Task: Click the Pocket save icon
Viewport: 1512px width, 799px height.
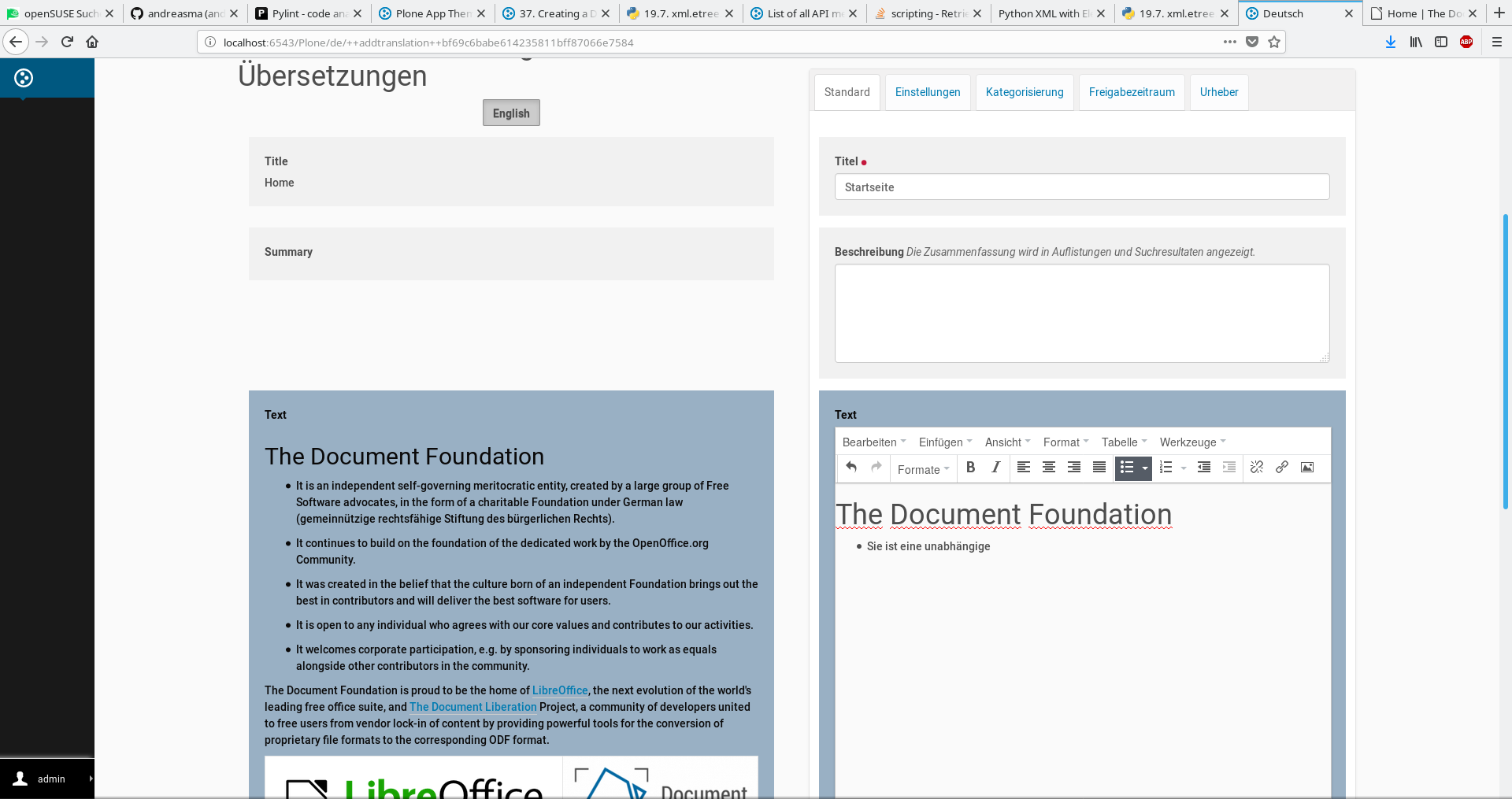Action: click(1252, 42)
